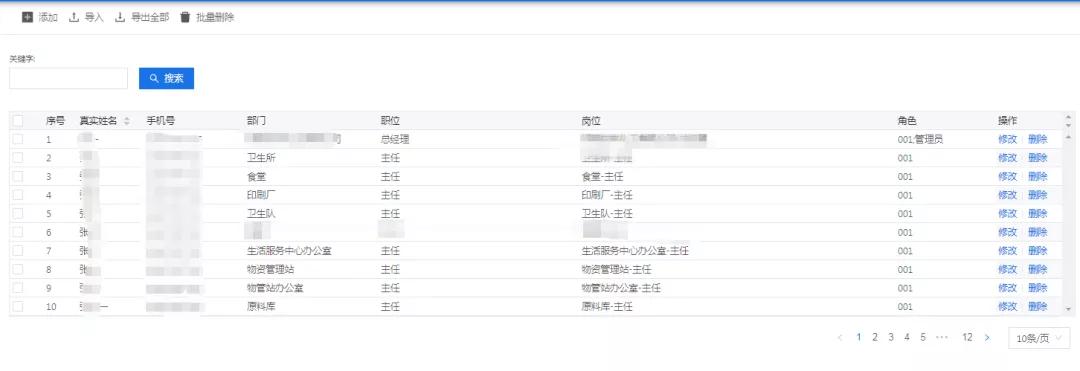Check the row 8 物资管理站 checkbox
Image resolution: width=1080 pixels, height=371 pixels.
click(18, 269)
